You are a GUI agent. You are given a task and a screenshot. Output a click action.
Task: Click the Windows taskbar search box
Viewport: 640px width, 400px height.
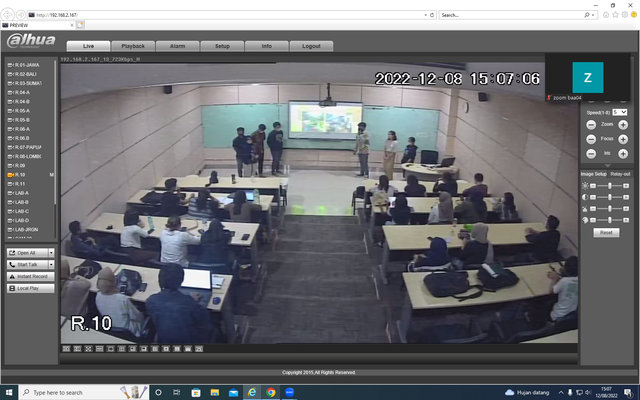tap(84, 392)
